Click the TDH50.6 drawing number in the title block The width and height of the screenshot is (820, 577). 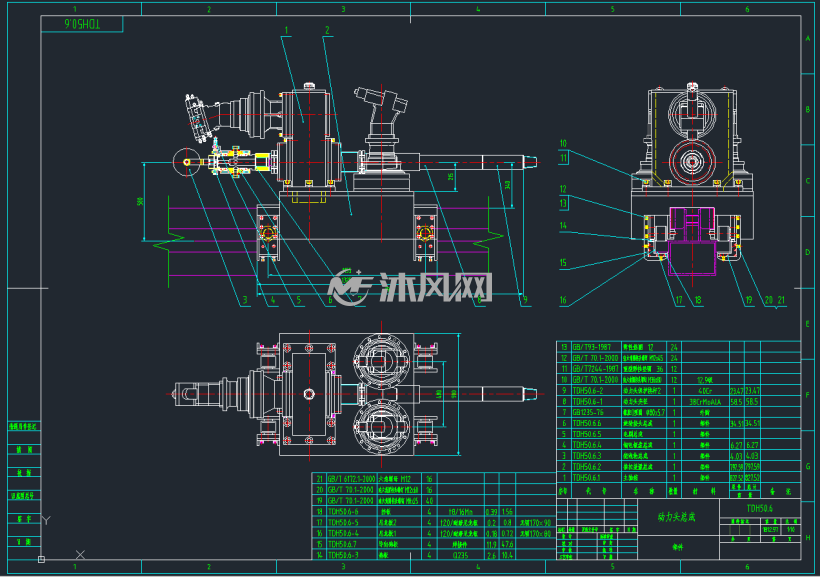[759, 508]
